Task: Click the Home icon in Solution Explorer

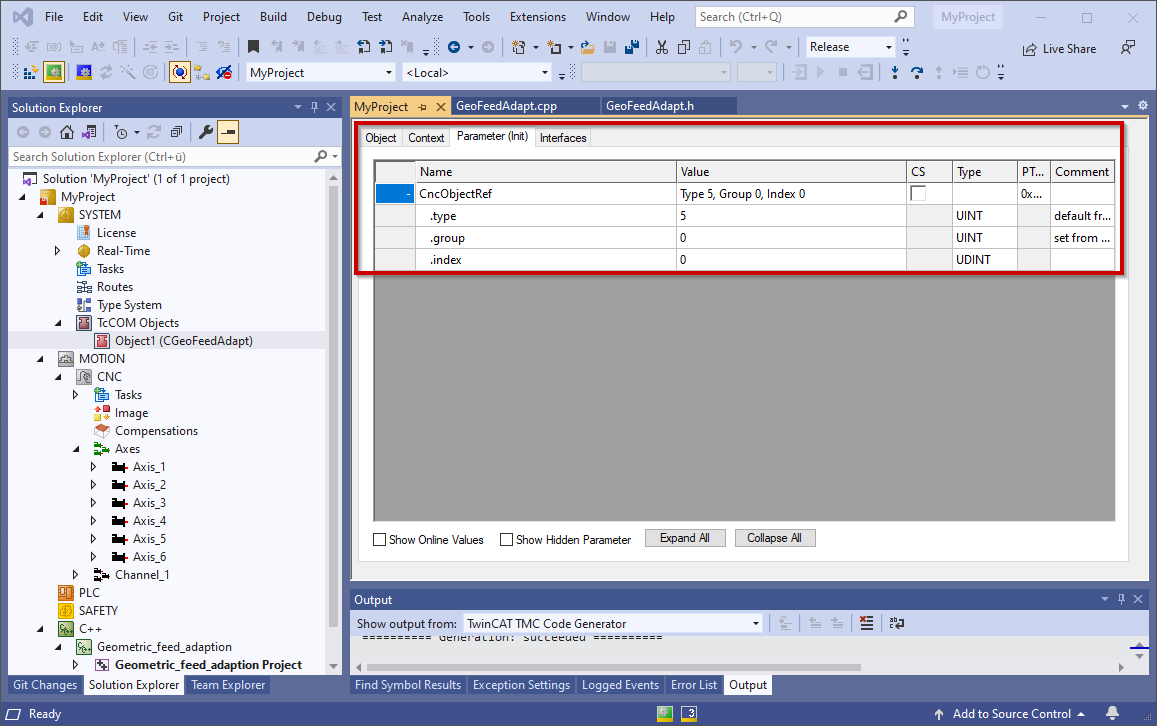Action: 66,131
